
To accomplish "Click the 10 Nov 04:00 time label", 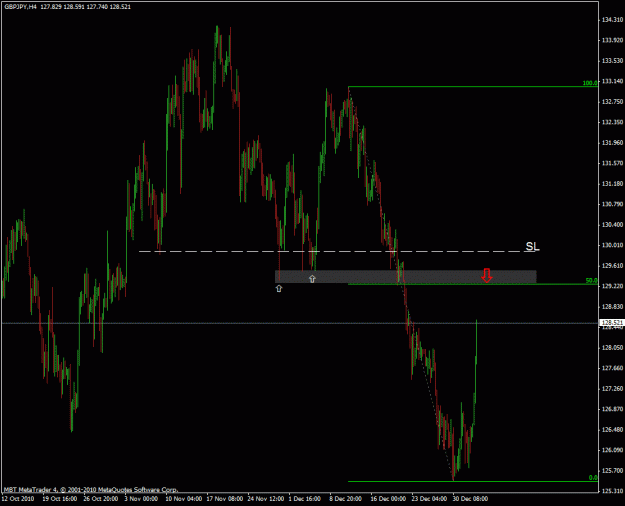I will (183, 499).
